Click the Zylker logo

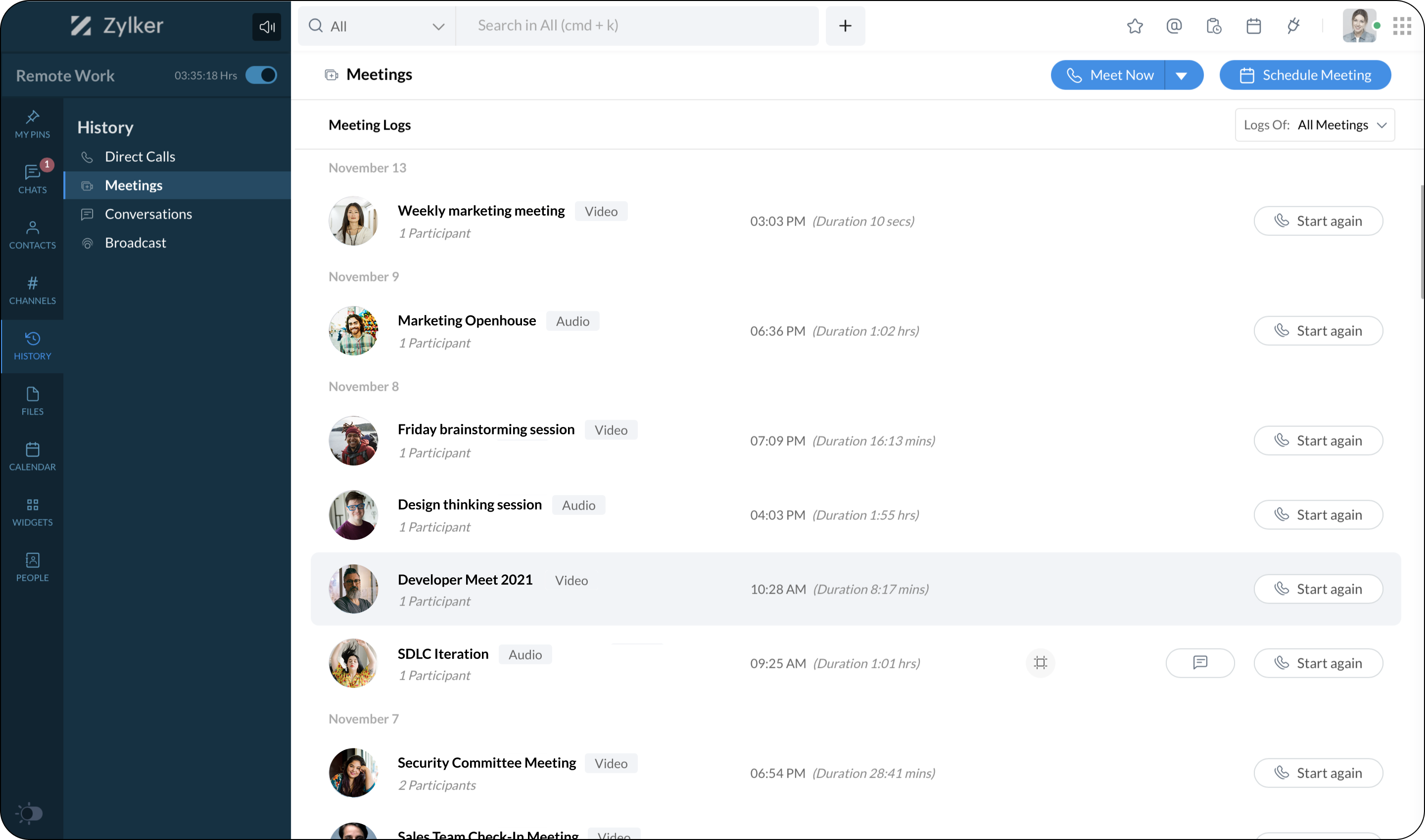point(117,26)
